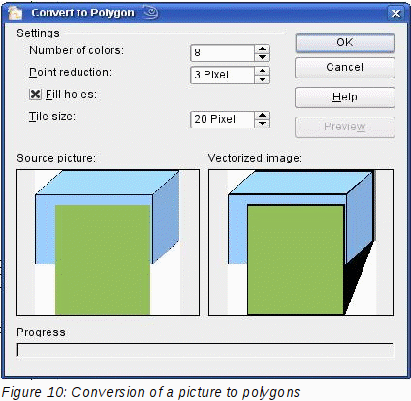Decrease Number of colors with down arrow

[262, 57]
